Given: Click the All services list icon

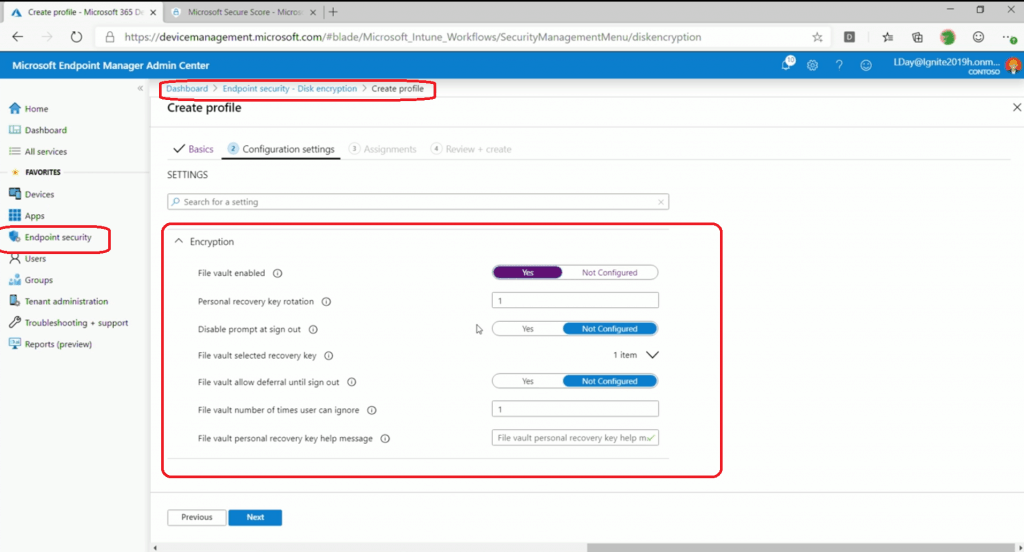Looking at the screenshot, I should pyautogui.click(x=15, y=151).
